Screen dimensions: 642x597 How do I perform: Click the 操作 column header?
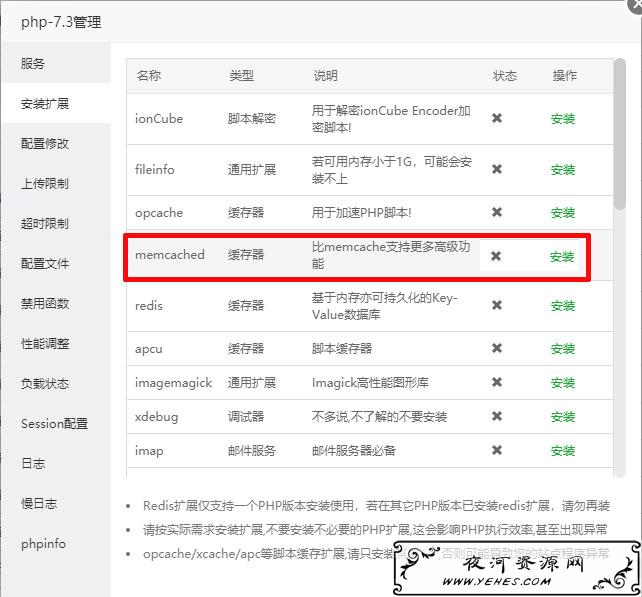[x=565, y=76]
